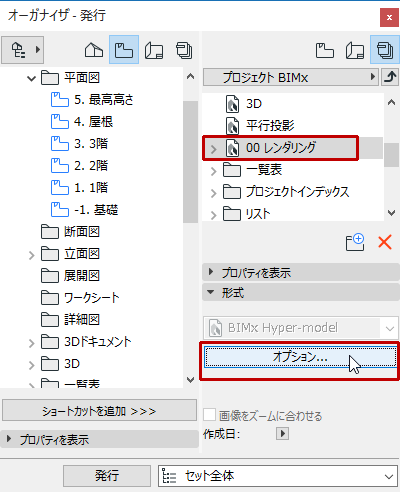The width and height of the screenshot is (400, 492).
Task: Expand the 3Dドキュメント folder
Action: tap(31, 343)
